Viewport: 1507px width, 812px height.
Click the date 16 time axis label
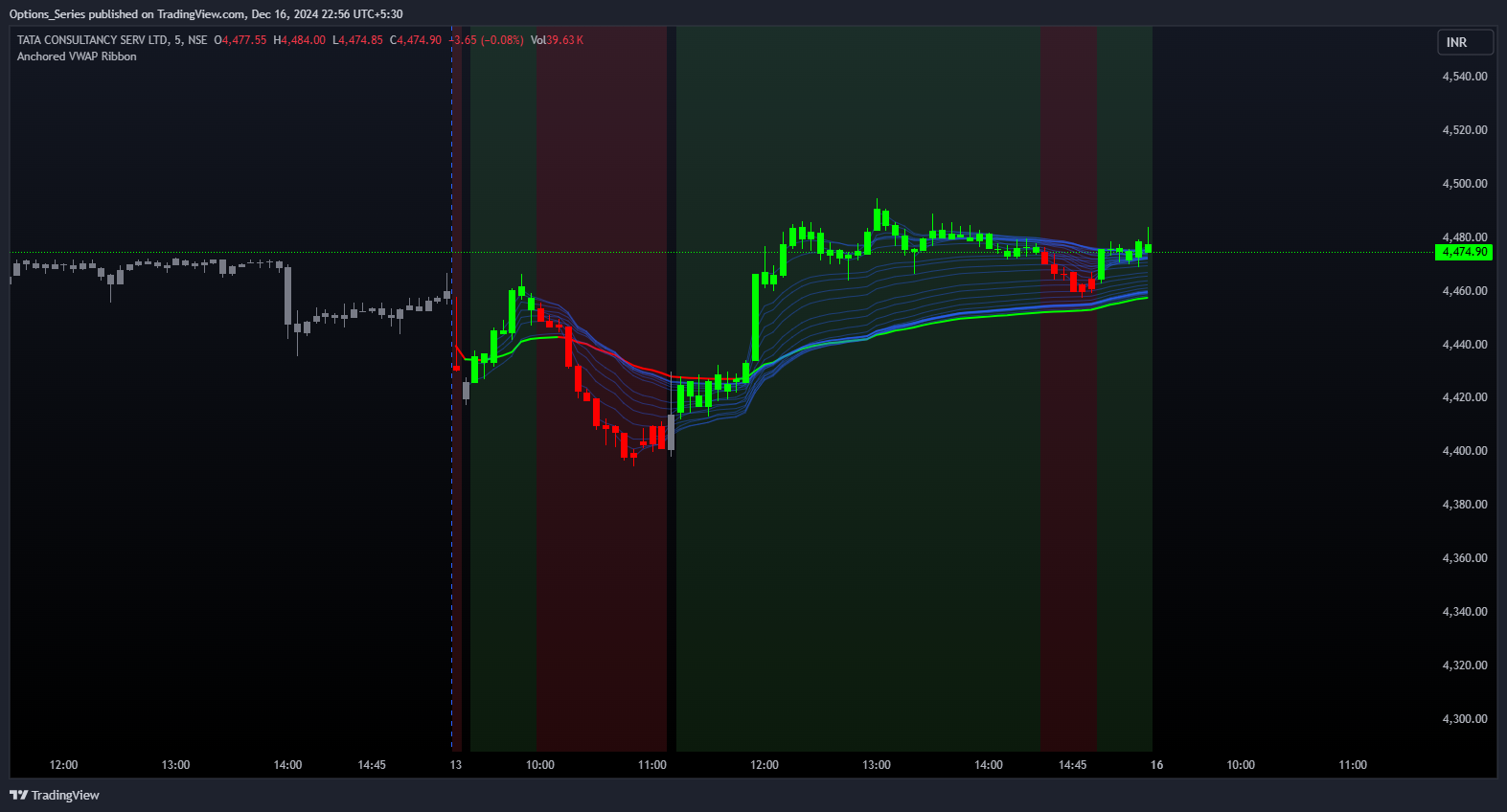coord(1156,765)
